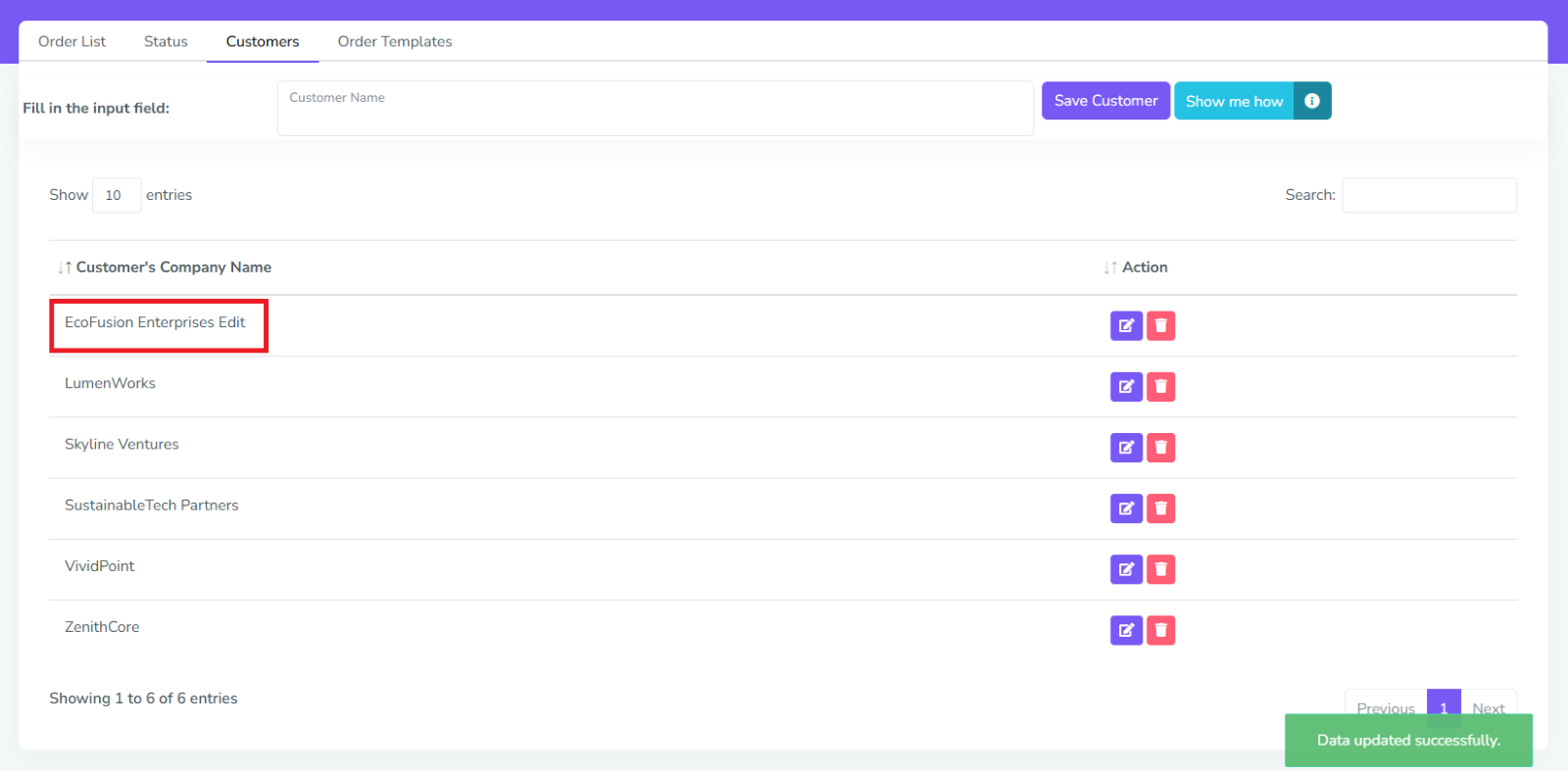The height and width of the screenshot is (771, 1568).
Task: Open edit for VividPoint customer
Action: point(1126,569)
